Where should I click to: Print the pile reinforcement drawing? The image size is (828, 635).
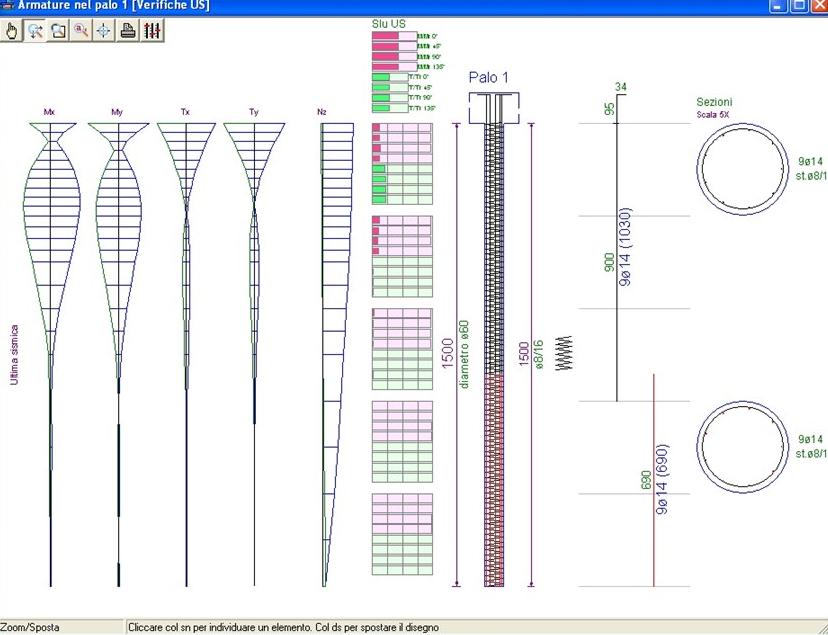(128, 30)
